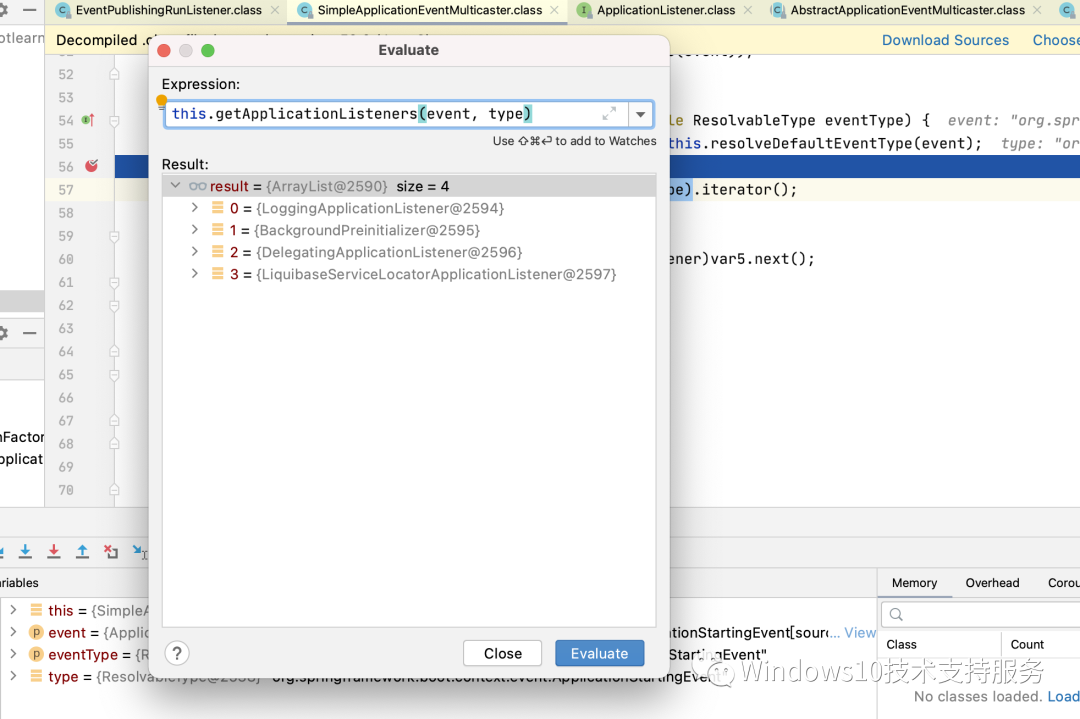The image size is (1080, 719).
Task: Click the fold marker on line 70
Action: (114, 490)
